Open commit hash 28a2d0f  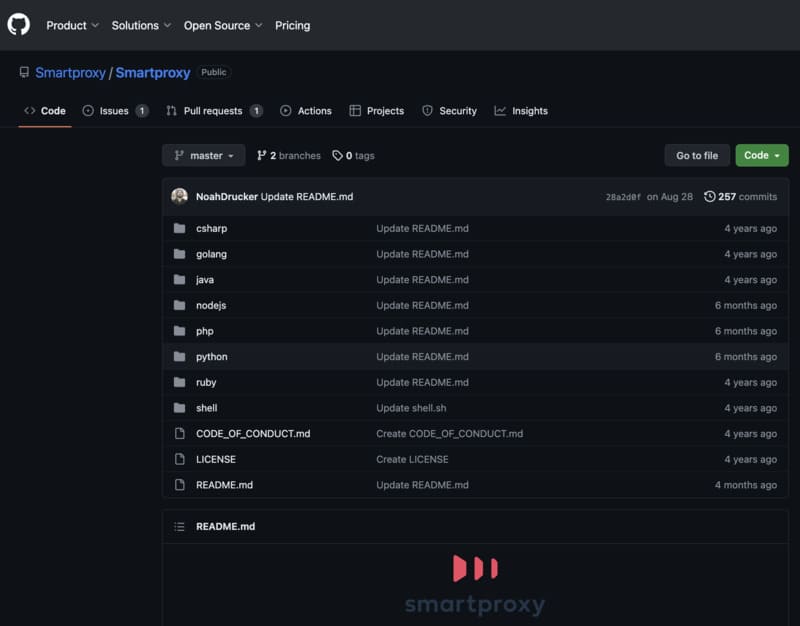623,197
